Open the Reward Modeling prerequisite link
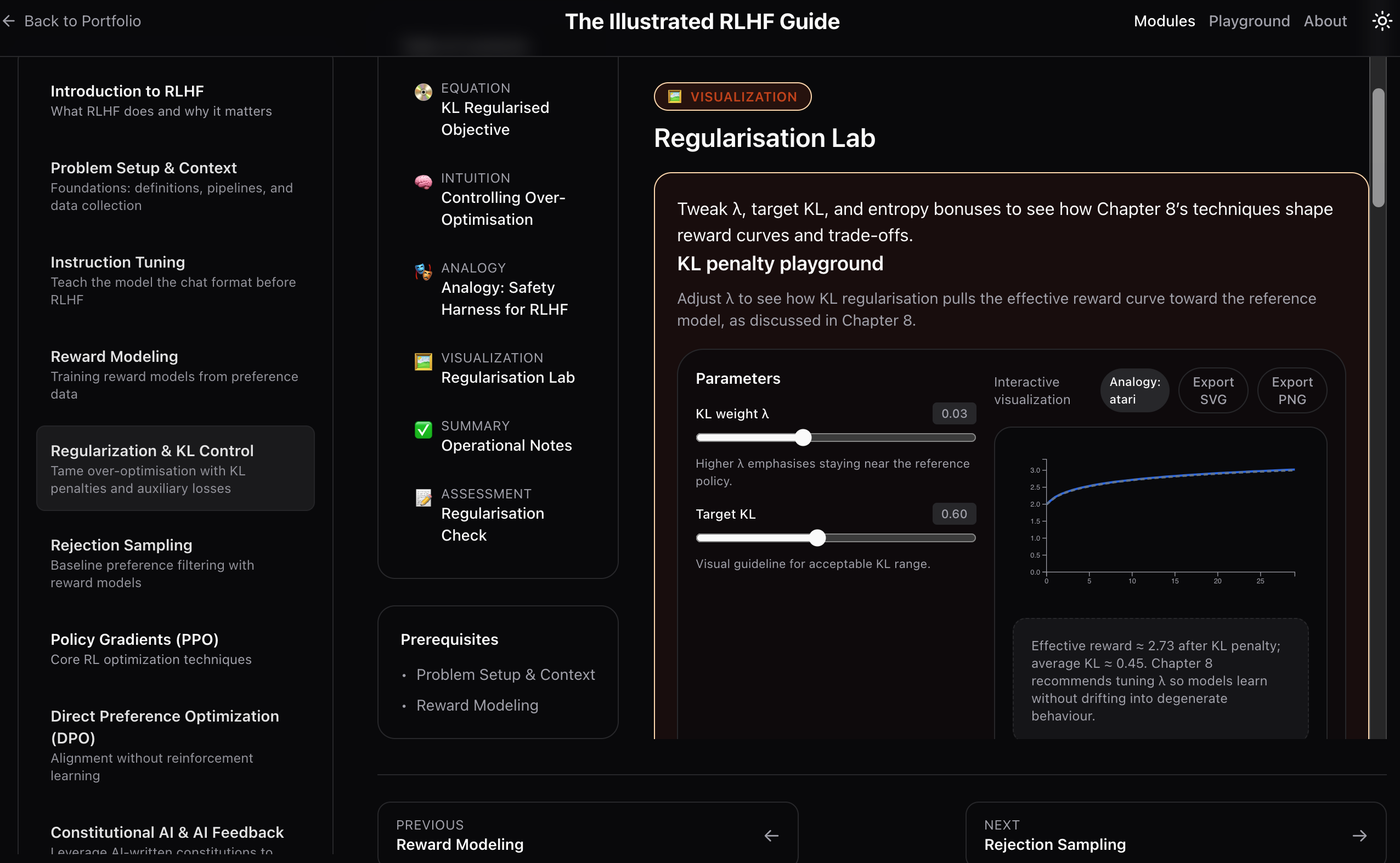 477,705
